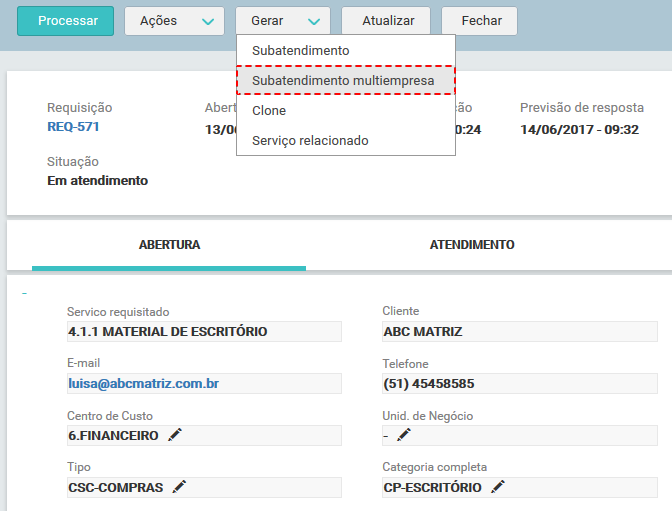
Task: Collapse section with the small dash toggle
Action: [x=24, y=294]
